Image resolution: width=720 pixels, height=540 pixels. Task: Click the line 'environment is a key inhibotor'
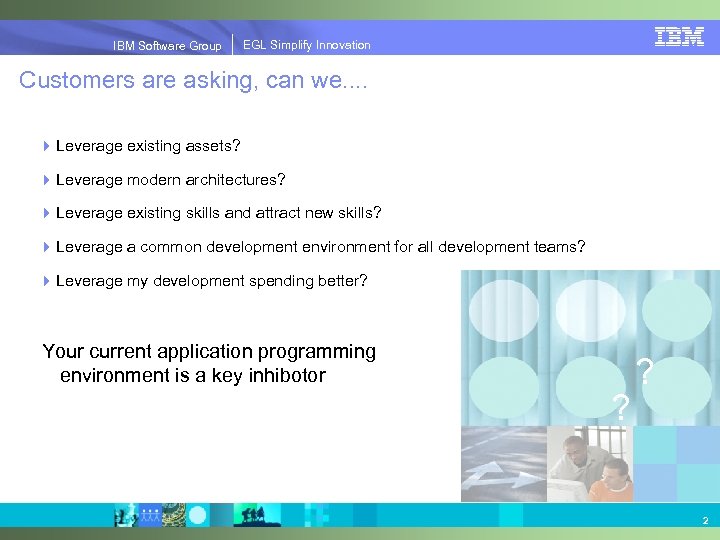[193, 376]
